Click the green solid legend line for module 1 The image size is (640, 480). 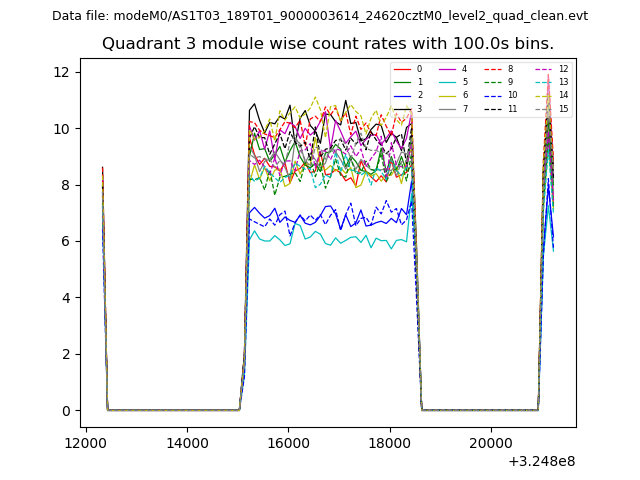[401, 82]
